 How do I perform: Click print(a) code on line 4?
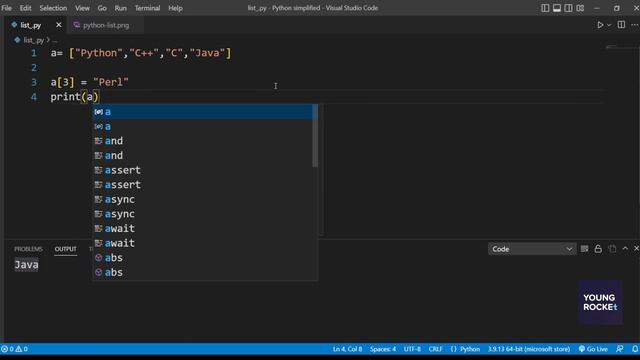[x=75, y=97]
